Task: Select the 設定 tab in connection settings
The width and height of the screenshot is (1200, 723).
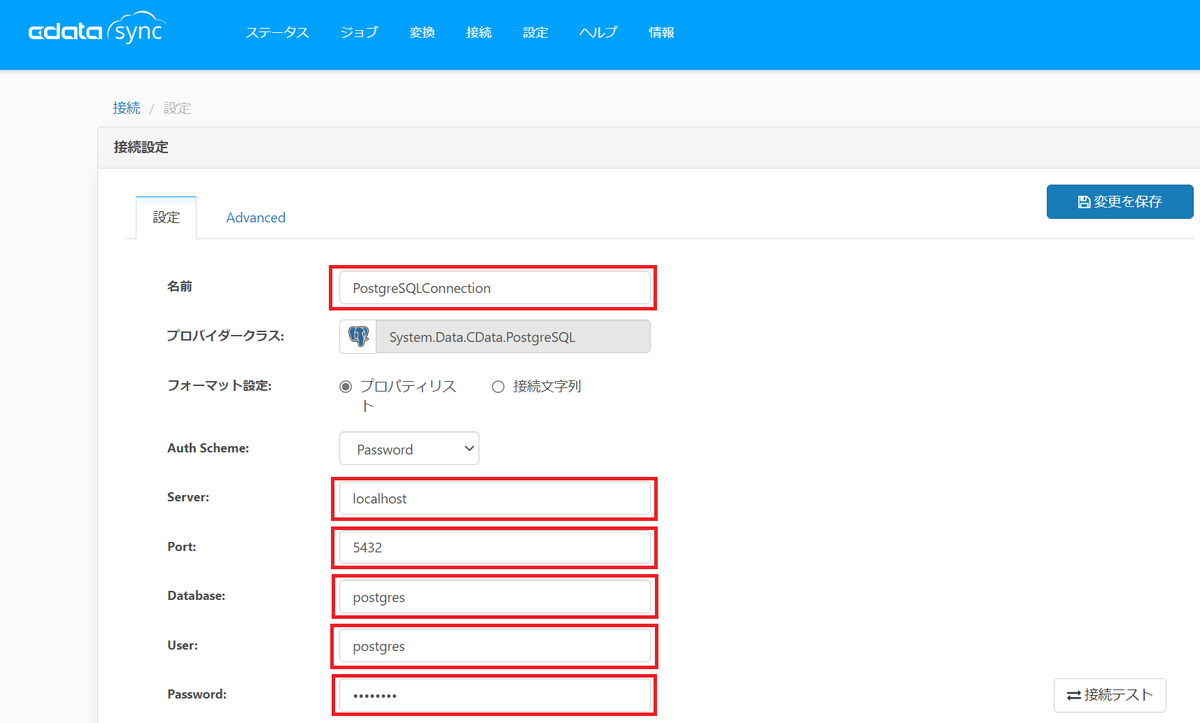Action: [x=166, y=217]
